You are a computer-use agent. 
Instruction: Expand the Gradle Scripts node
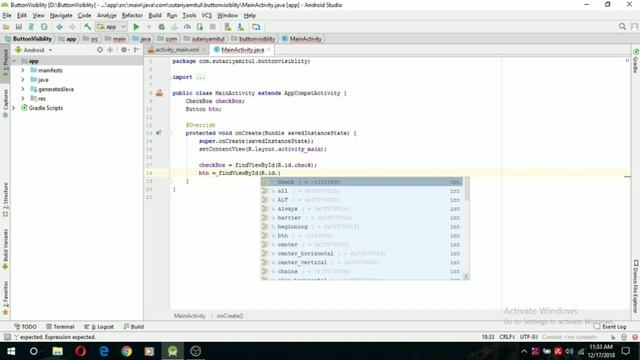[14, 108]
